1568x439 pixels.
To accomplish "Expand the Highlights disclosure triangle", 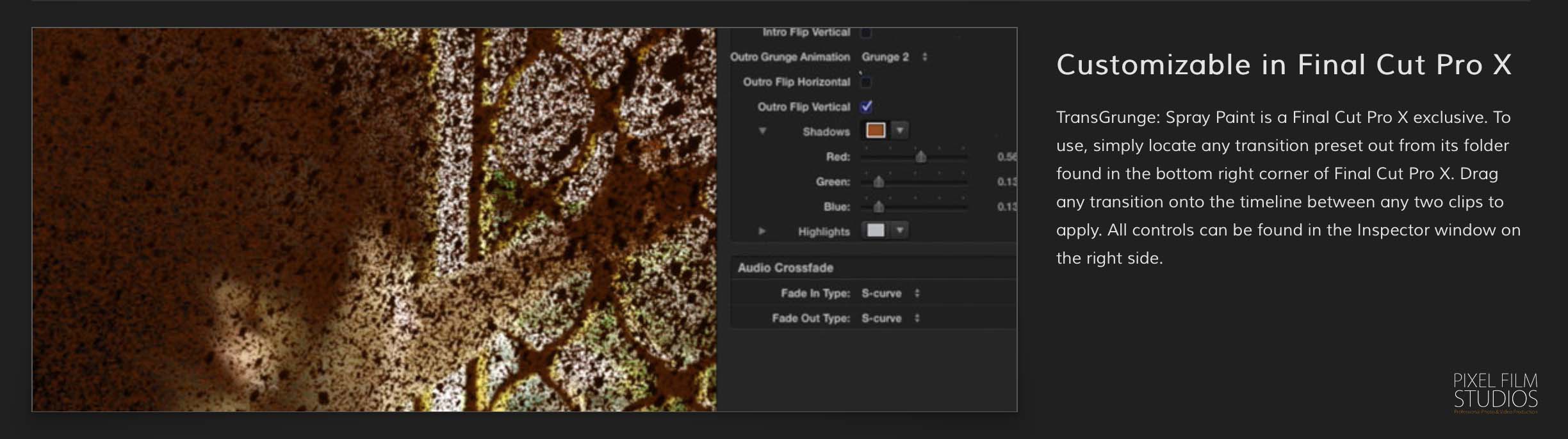I will point(762,231).
